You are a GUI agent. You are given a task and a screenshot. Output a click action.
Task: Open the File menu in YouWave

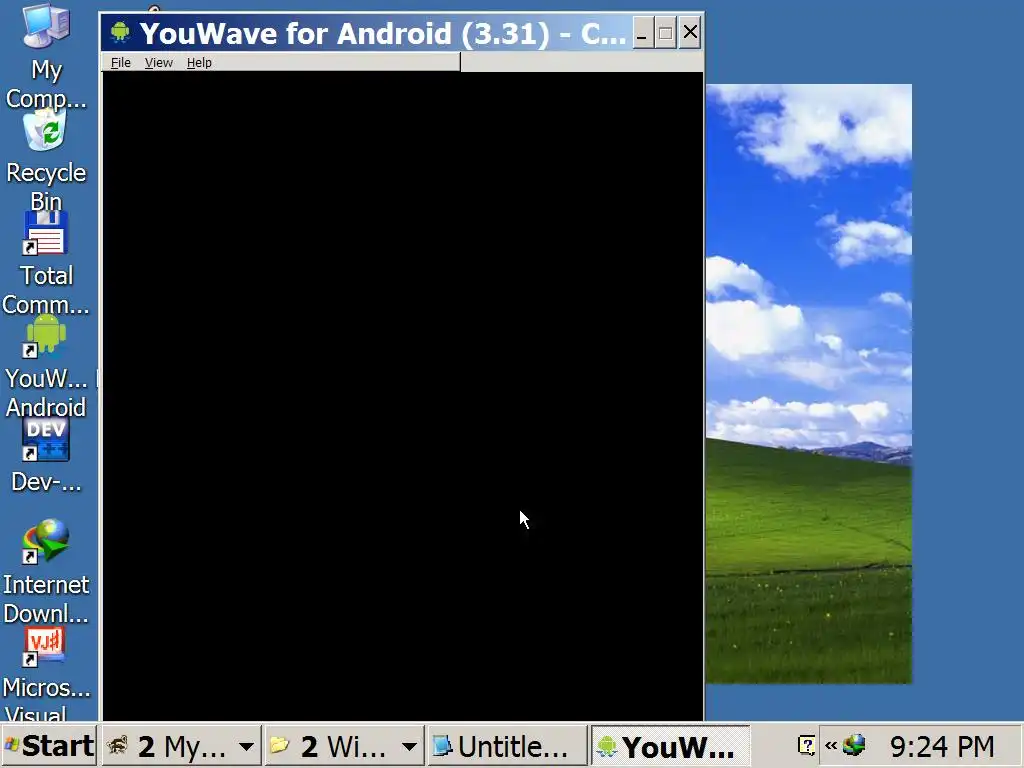coord(121,63)
